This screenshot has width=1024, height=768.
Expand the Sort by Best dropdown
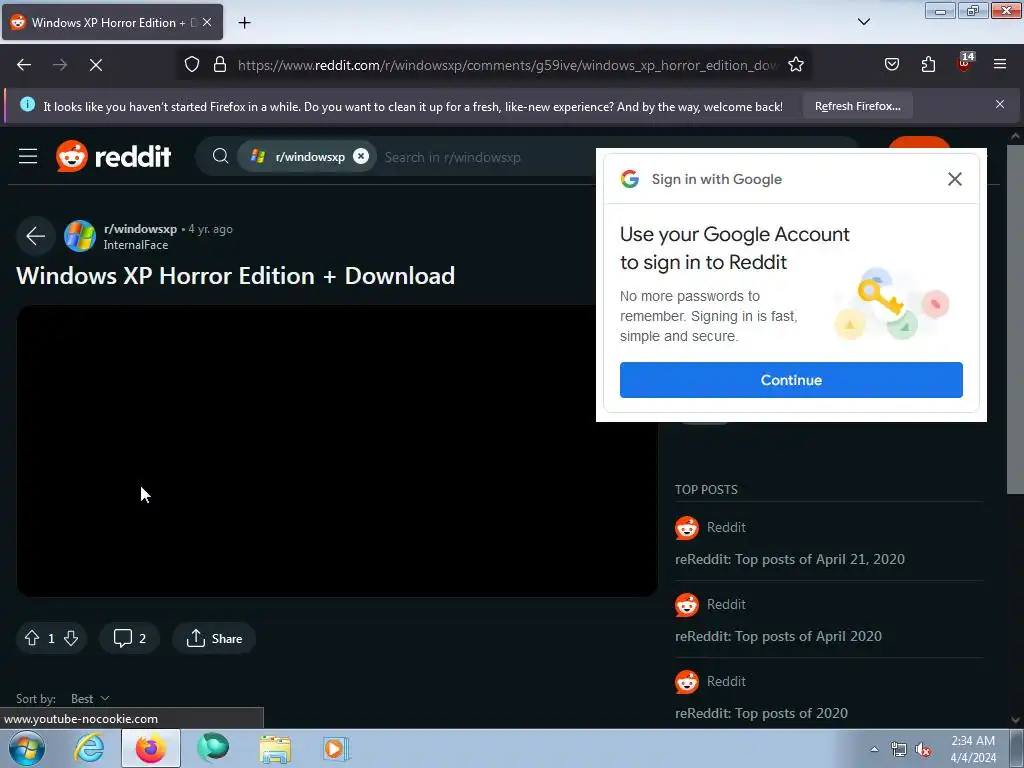pos(90,699)
